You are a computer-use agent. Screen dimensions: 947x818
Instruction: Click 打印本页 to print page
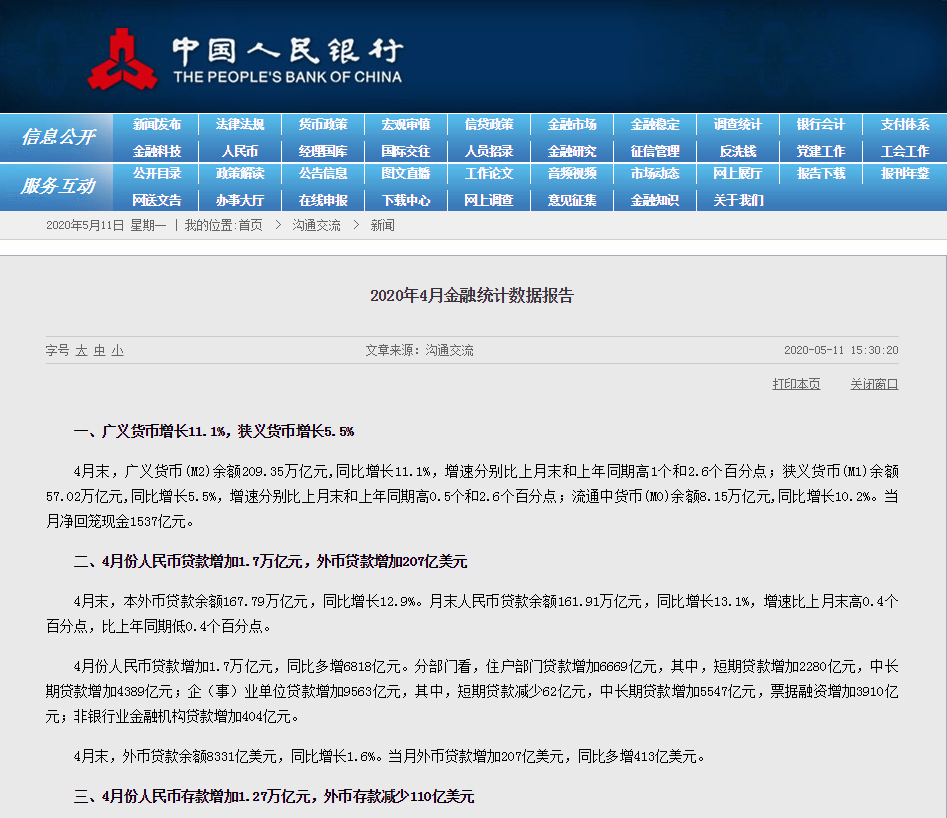(796, 384)
